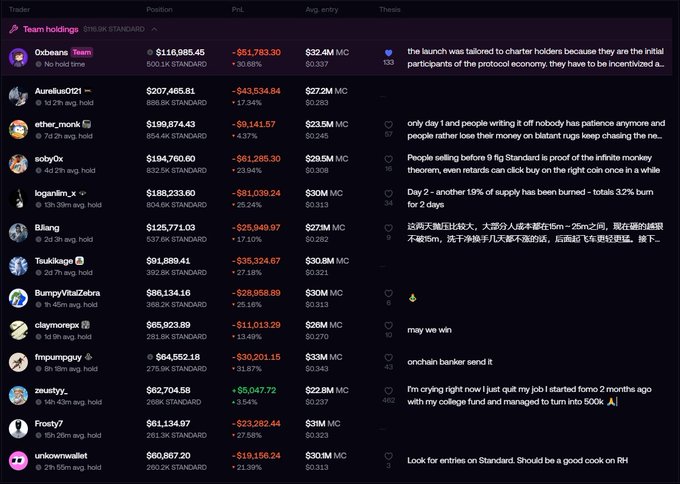Like ether_monk thesis heart

(x=389, y=125)
